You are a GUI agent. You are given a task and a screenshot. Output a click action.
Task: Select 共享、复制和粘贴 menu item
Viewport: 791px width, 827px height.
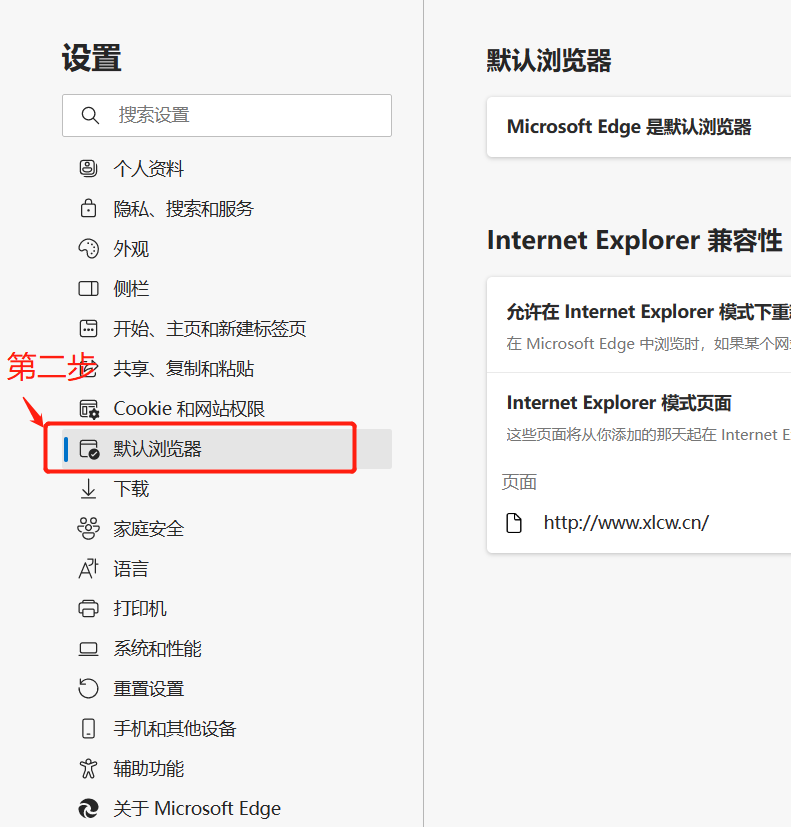click(227, 369)
